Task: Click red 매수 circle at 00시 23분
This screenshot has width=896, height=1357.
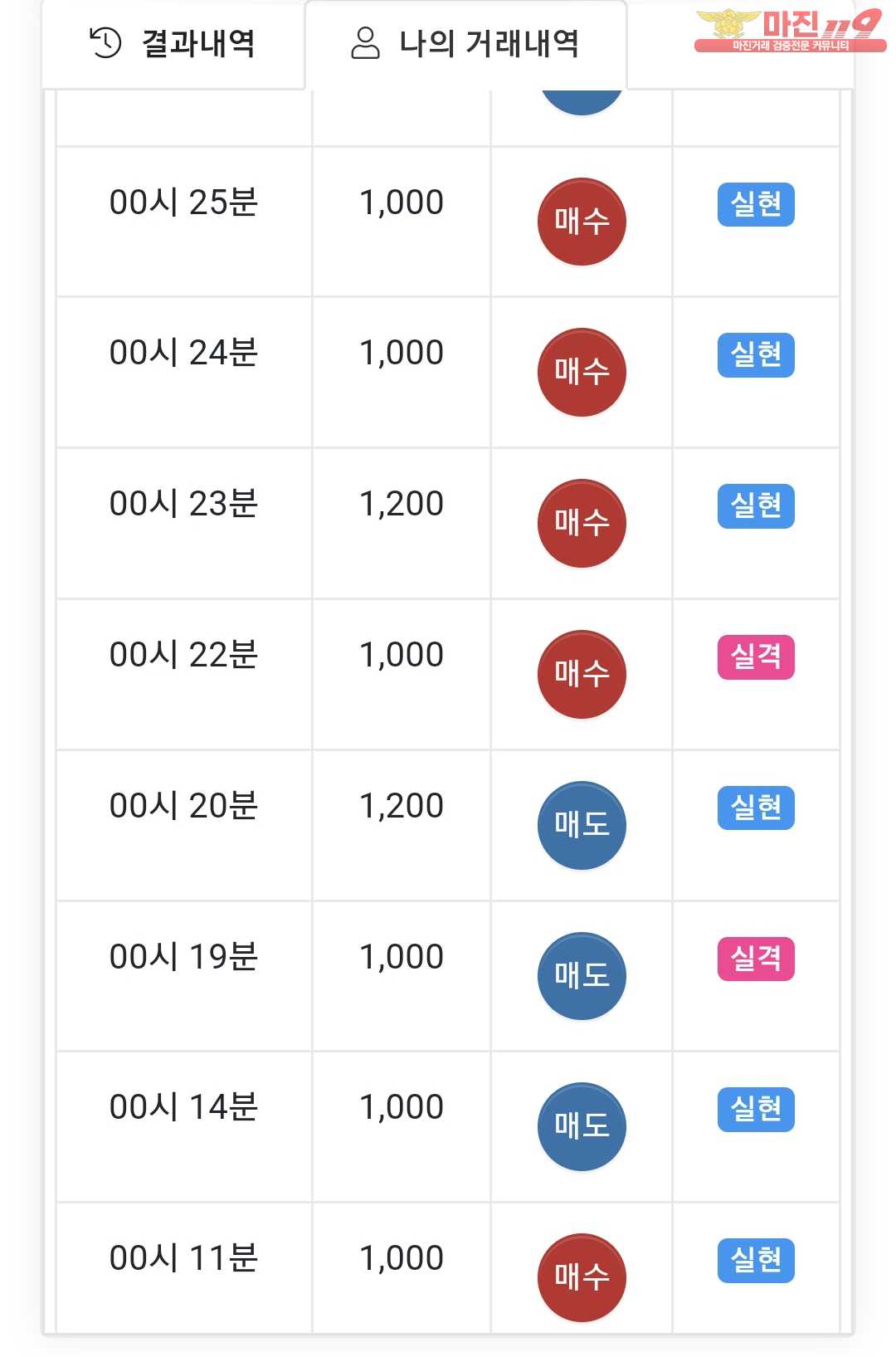Action: point(582,523)
